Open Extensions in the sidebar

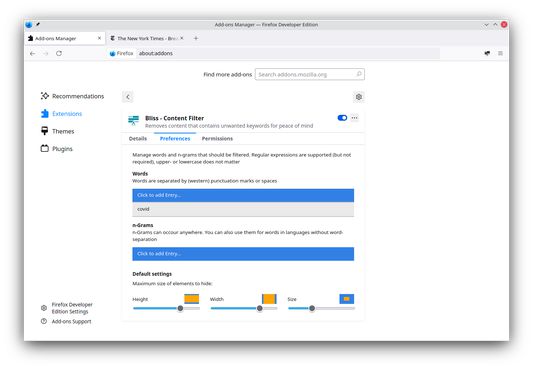(x=62, y=114)
